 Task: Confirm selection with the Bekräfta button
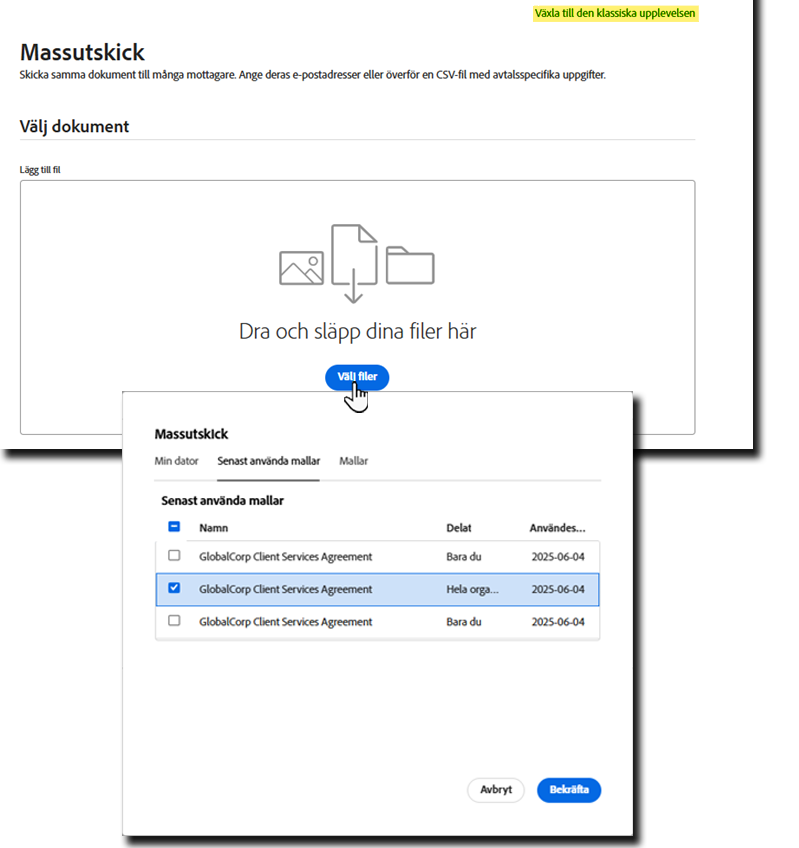click(569, 789)
